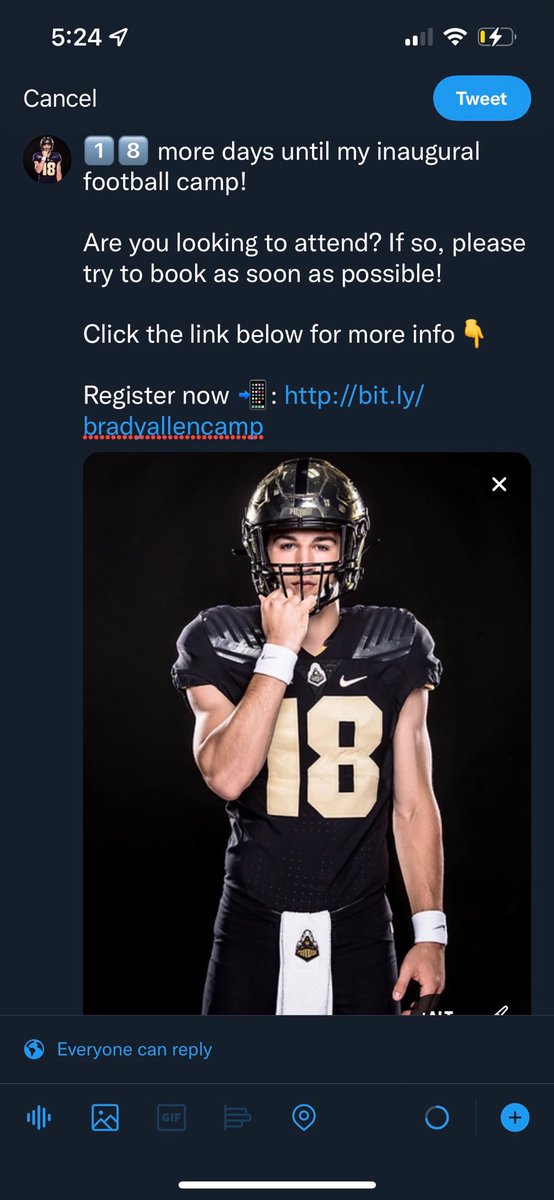Screen dimensions: 554x1200
Task: Tap the profile avatar next to the tweet
Action: click(x=47, y=160)
